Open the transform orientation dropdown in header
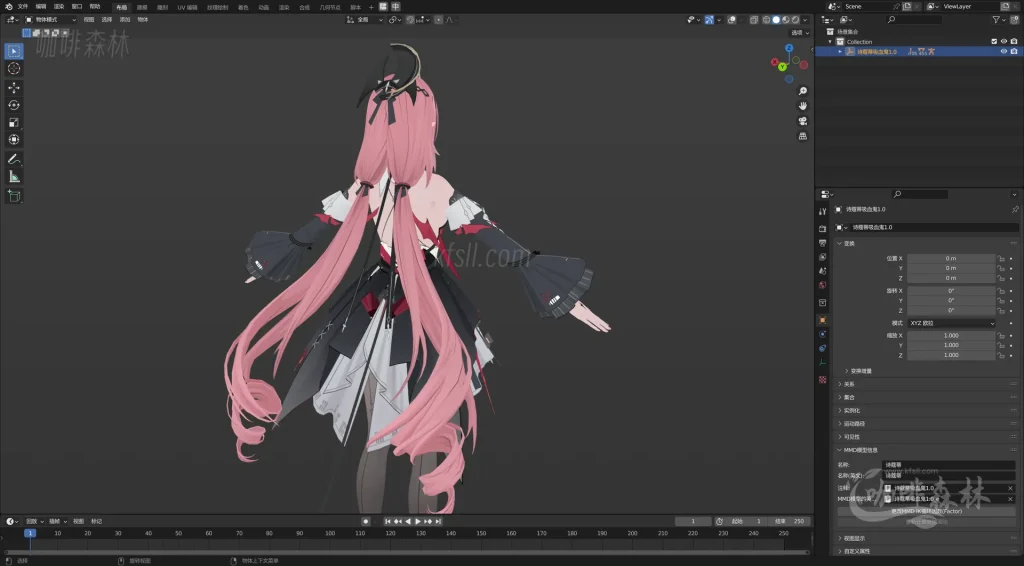This screenshot has height=566, width=1024. [364, 20]
